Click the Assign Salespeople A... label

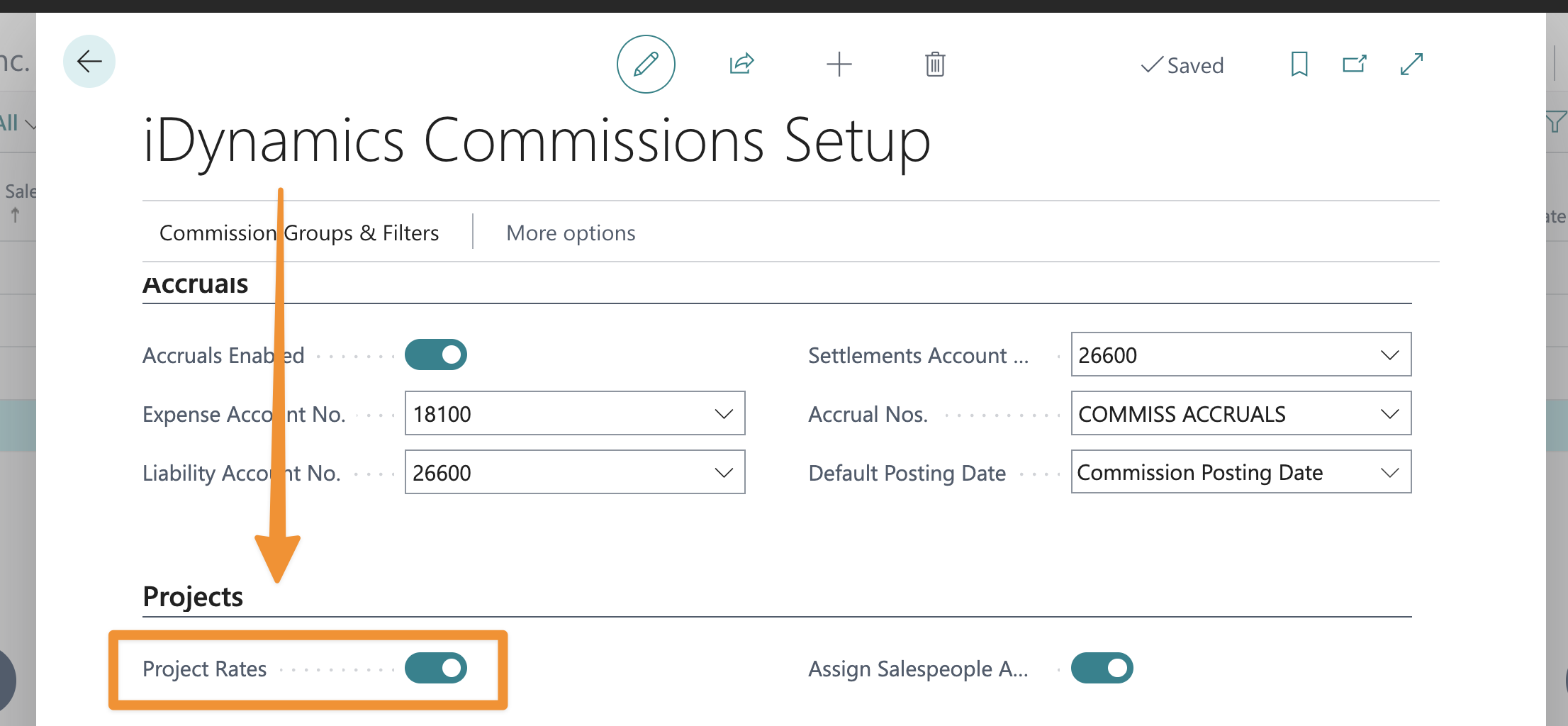(x=919, y=669)
